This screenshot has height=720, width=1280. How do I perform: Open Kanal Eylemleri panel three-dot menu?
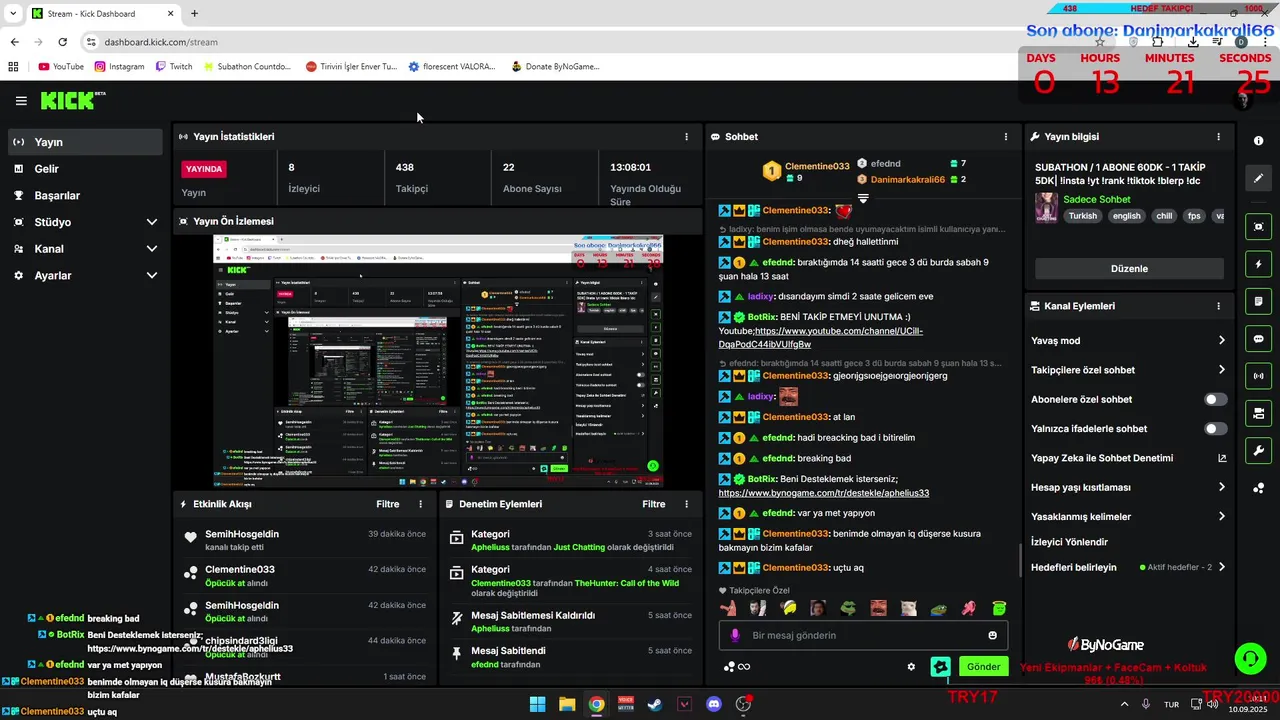click(x=1218, y=306)
